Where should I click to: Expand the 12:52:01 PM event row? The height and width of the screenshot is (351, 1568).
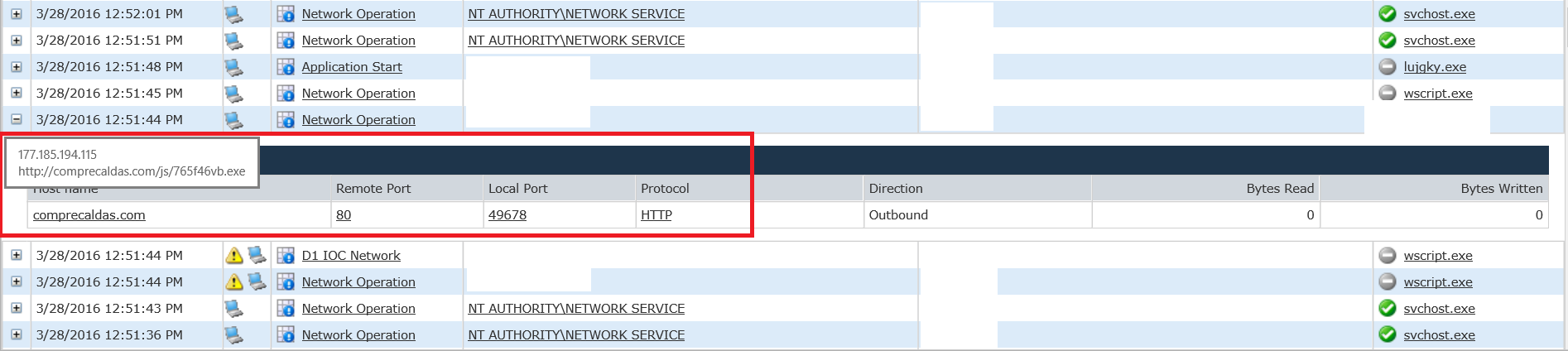[x=16, y=14]
